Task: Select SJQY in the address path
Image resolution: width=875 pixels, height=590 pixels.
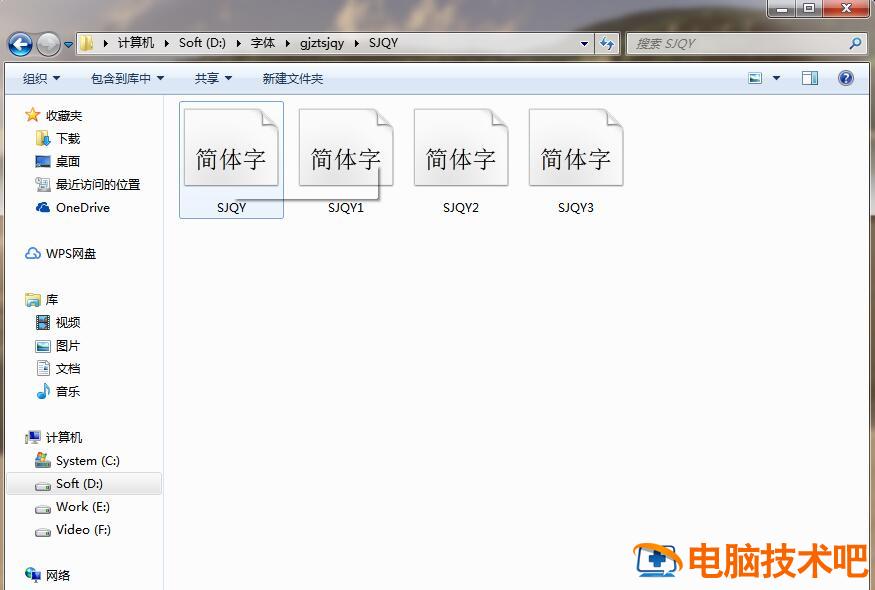Action: coord(383,43)
